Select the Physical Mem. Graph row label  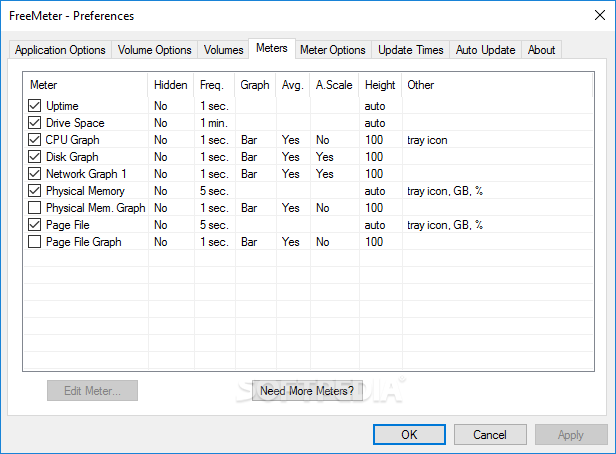[95, 208]
